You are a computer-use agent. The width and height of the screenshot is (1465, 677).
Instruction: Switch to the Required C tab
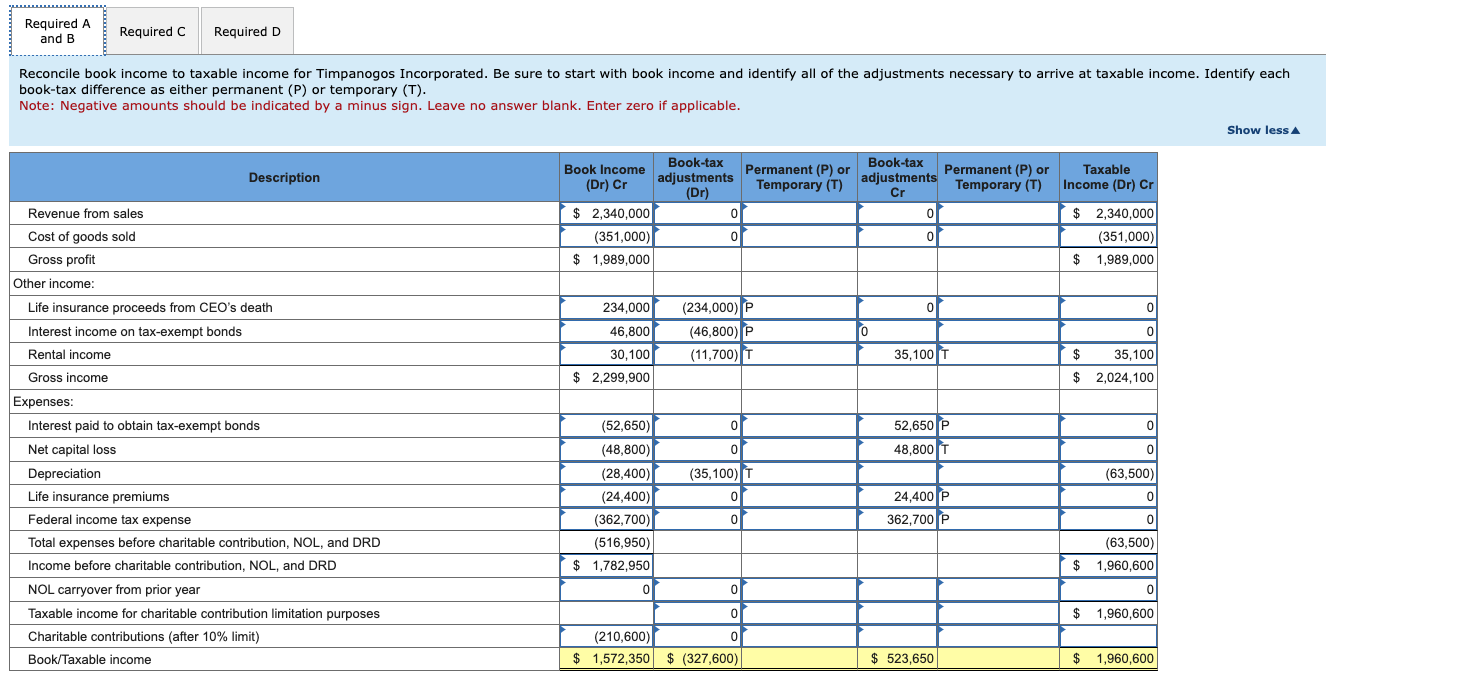coord(152,31)
